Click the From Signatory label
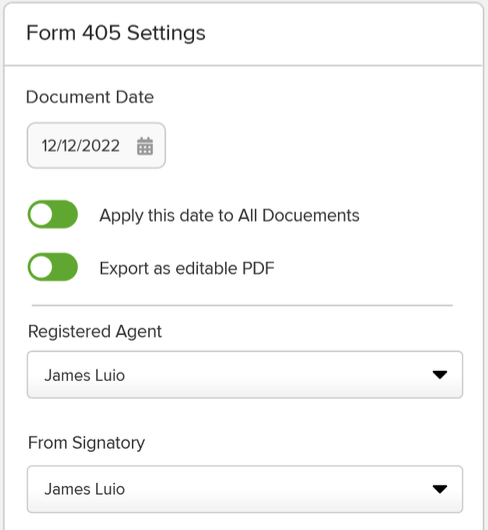488x530 pixels. [x=87, y=443]
